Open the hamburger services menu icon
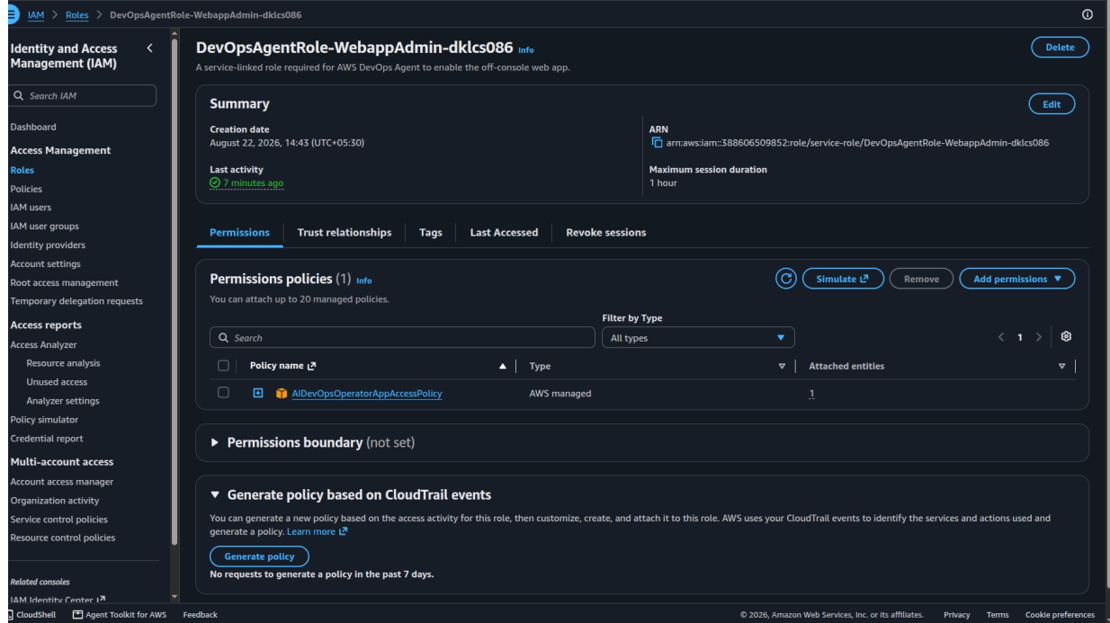The image size is (1110, 623). [12, 14]
